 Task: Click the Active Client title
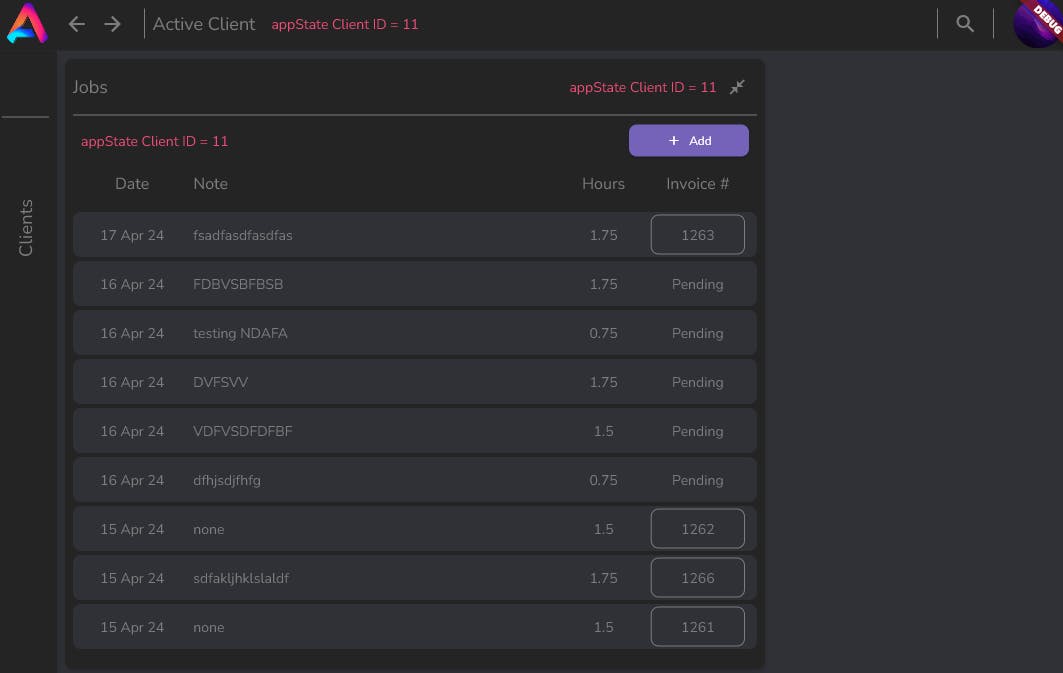point(204,24)
